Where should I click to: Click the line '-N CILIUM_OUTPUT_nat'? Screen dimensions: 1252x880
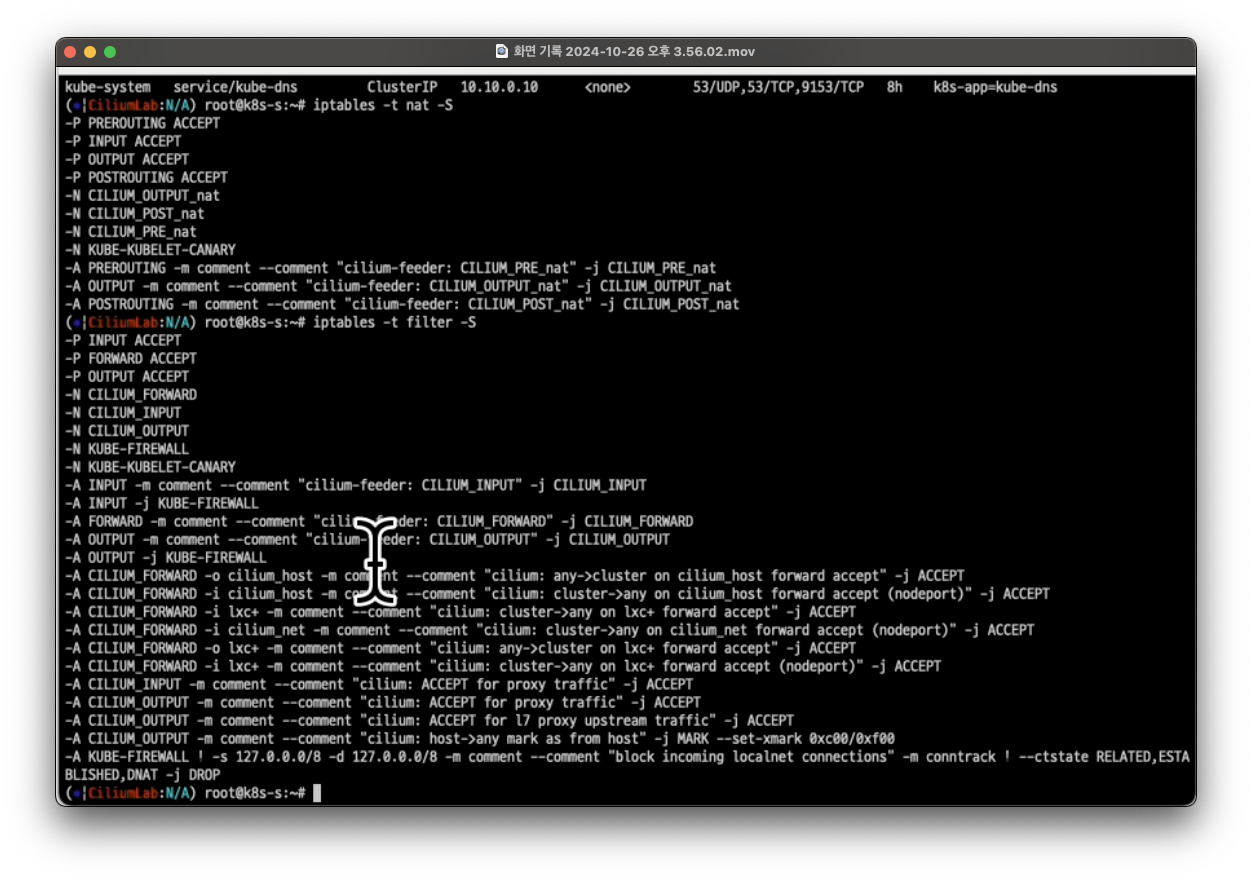[x=142, y=195]
